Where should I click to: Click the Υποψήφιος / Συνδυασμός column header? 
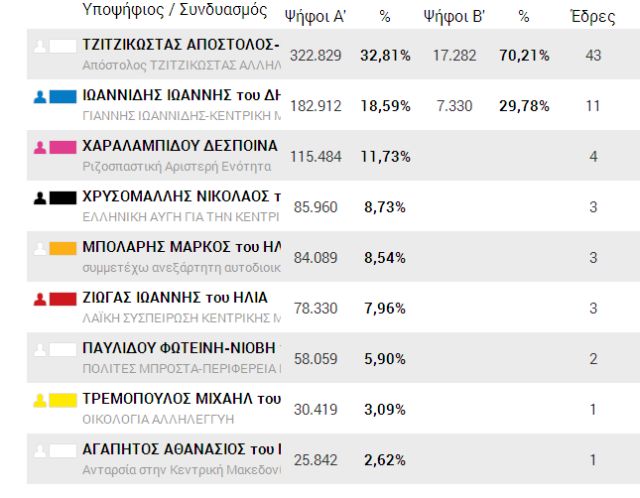[175, 12]
